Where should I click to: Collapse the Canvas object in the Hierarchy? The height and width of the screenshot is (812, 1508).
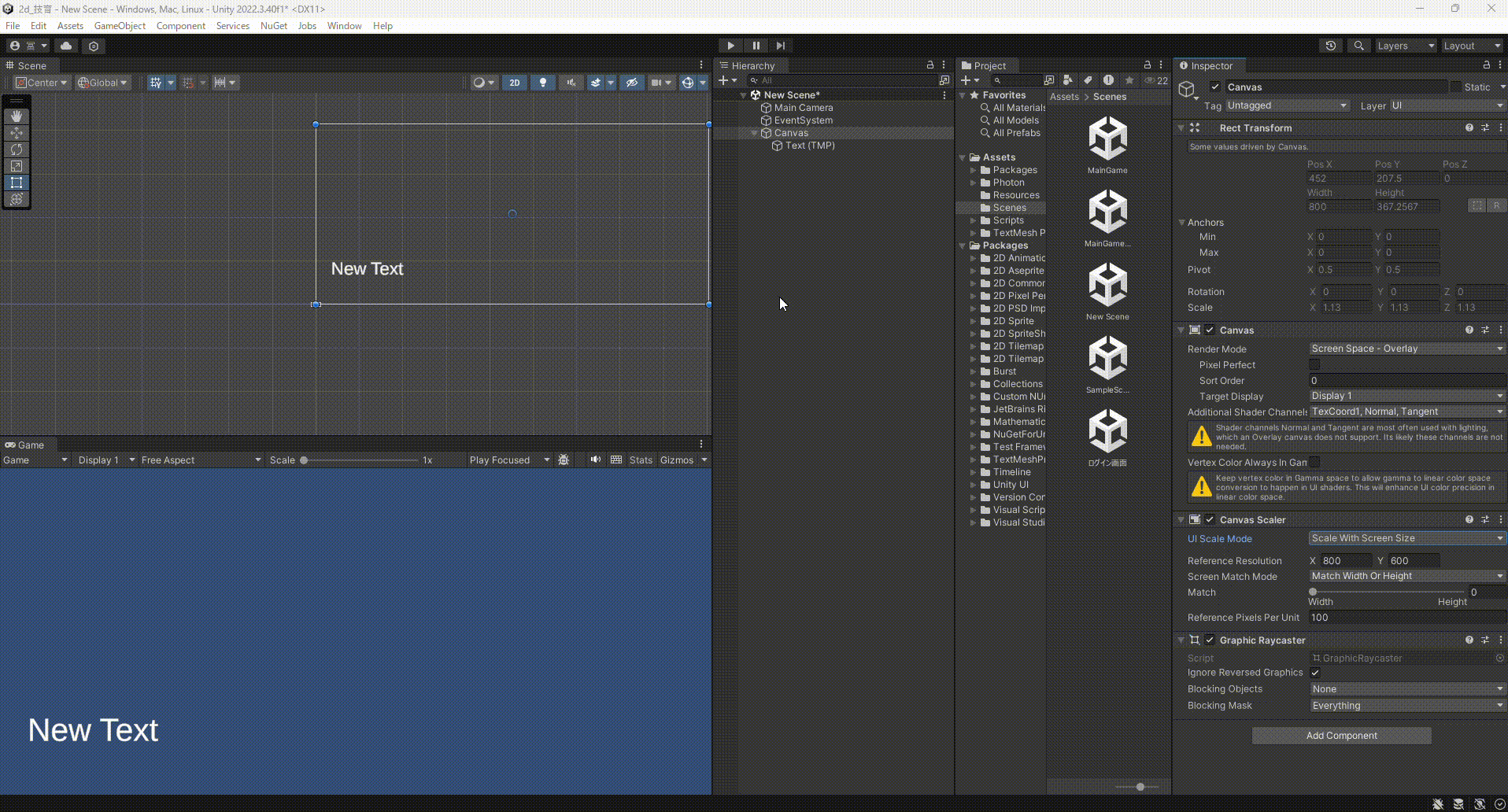coord(754,133)
